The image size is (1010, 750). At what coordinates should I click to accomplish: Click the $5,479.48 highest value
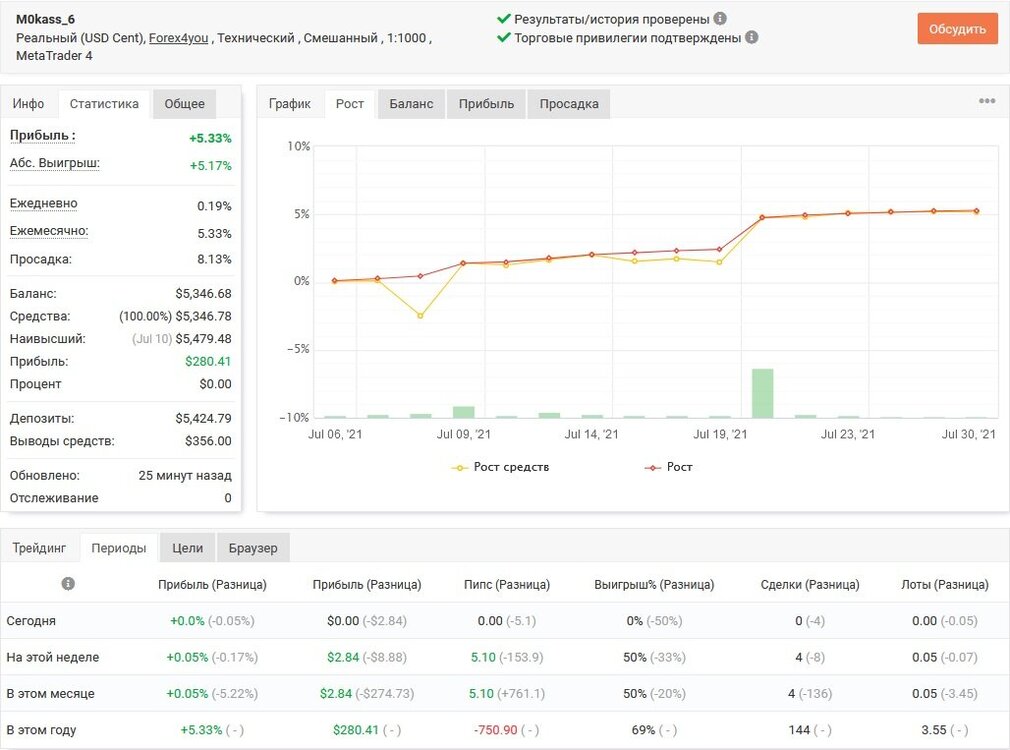pyautogui.click(x=204, y=339)
